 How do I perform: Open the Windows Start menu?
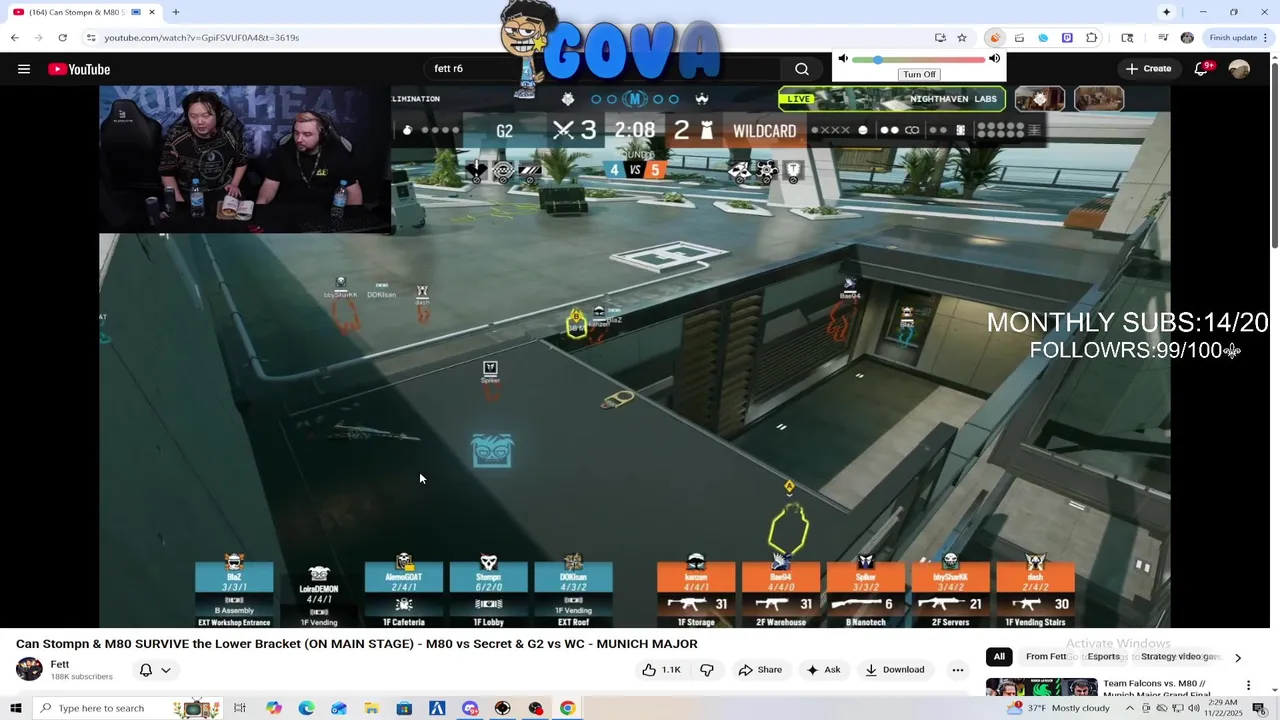(15, 708)
